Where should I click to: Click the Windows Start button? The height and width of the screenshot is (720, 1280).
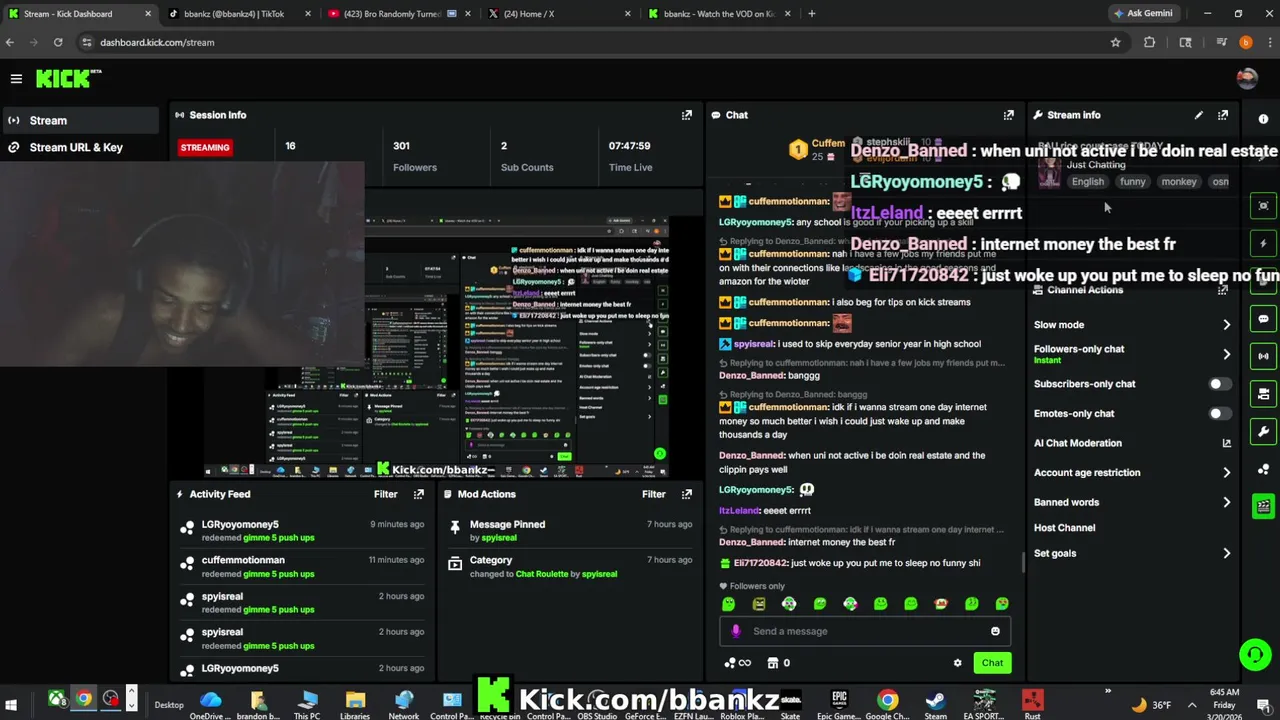point(10,704)
